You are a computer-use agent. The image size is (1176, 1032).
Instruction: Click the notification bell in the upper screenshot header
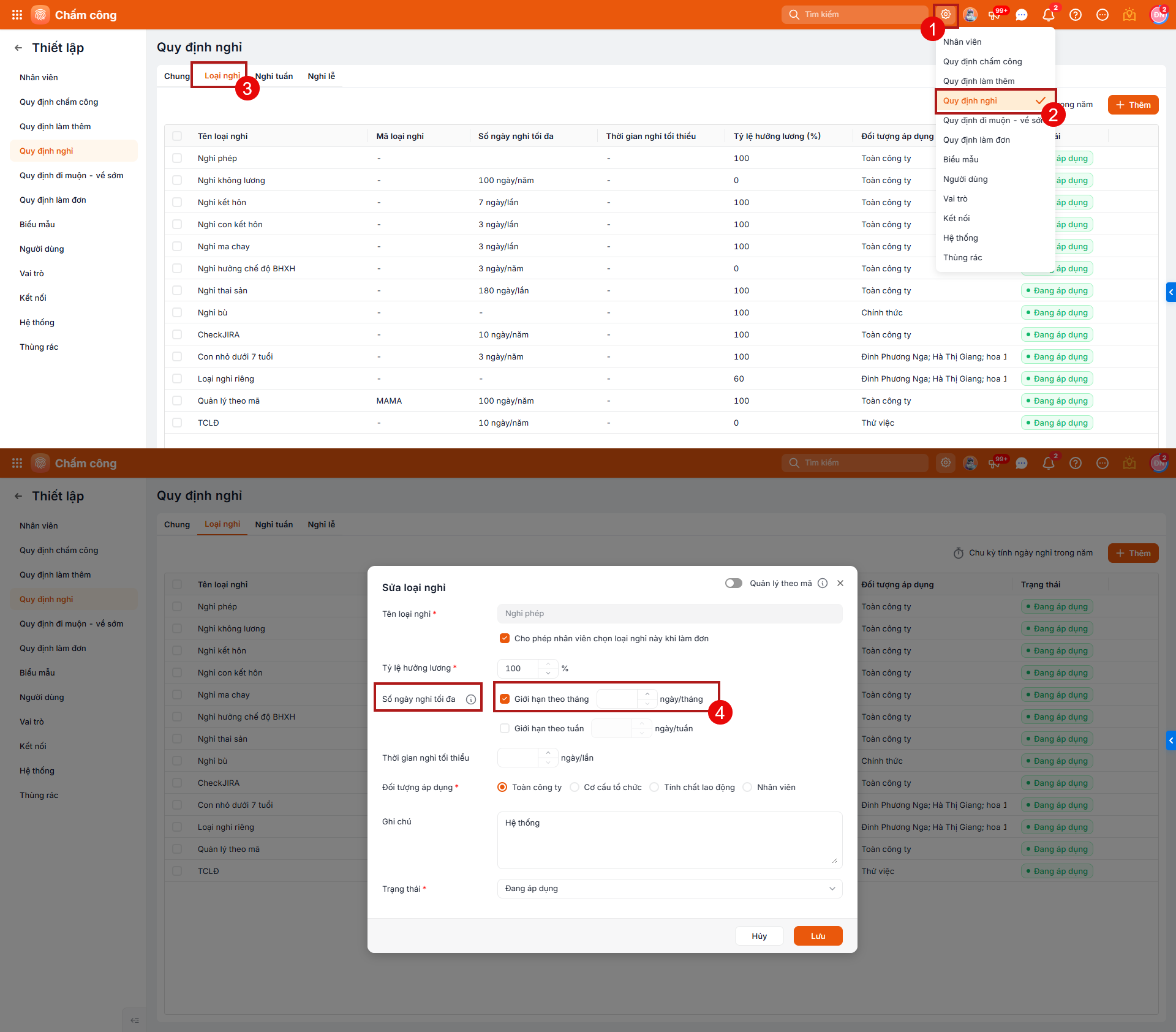coord(1049,15)
